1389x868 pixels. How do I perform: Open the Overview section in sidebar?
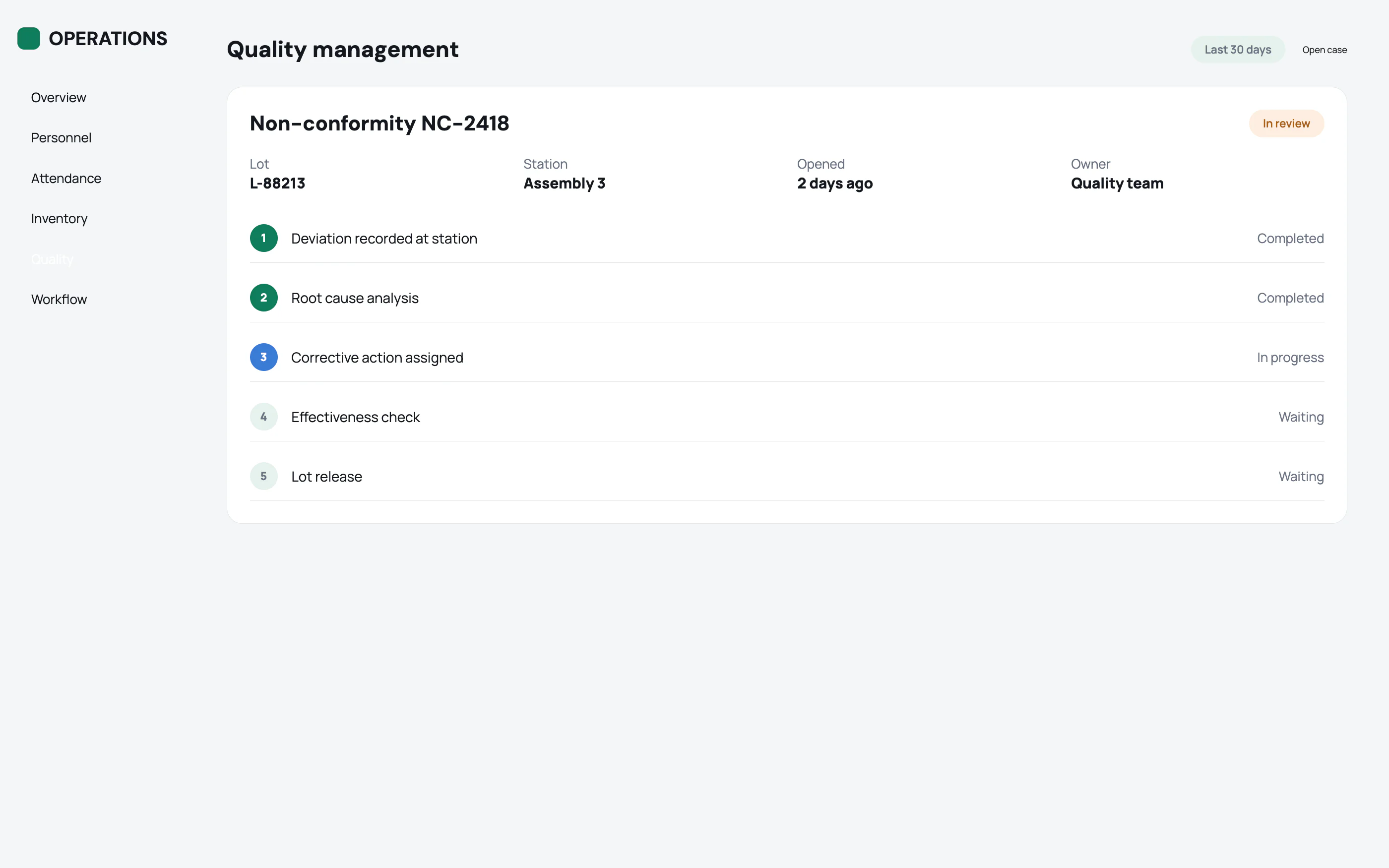point(59,98)
